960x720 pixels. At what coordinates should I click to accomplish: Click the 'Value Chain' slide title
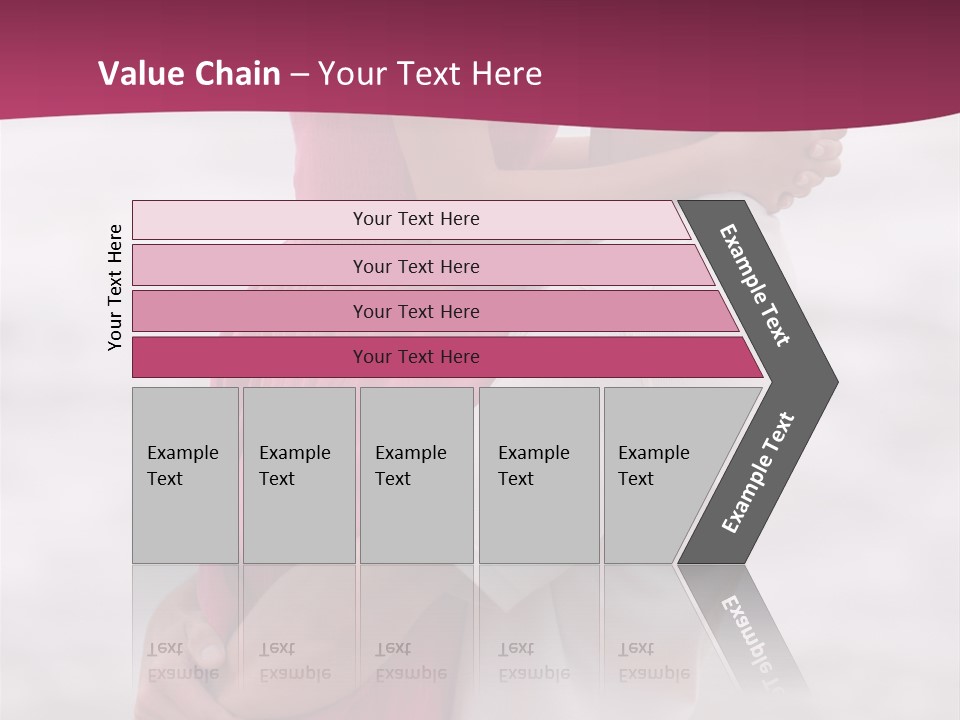point(189,74)
